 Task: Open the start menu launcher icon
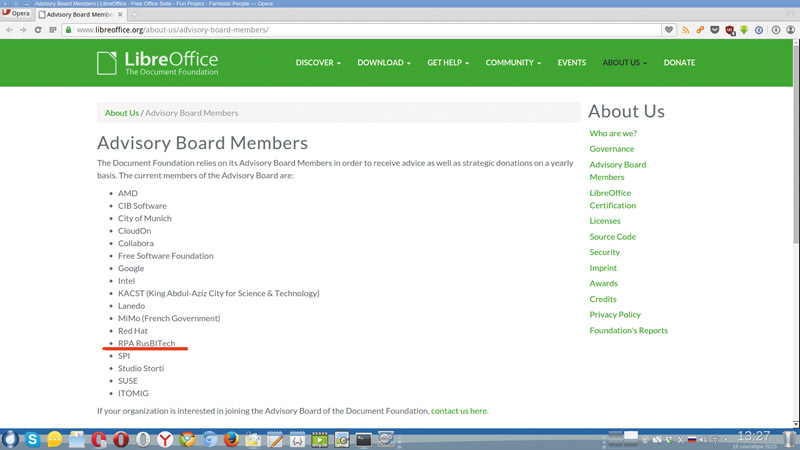coord(10,439)
